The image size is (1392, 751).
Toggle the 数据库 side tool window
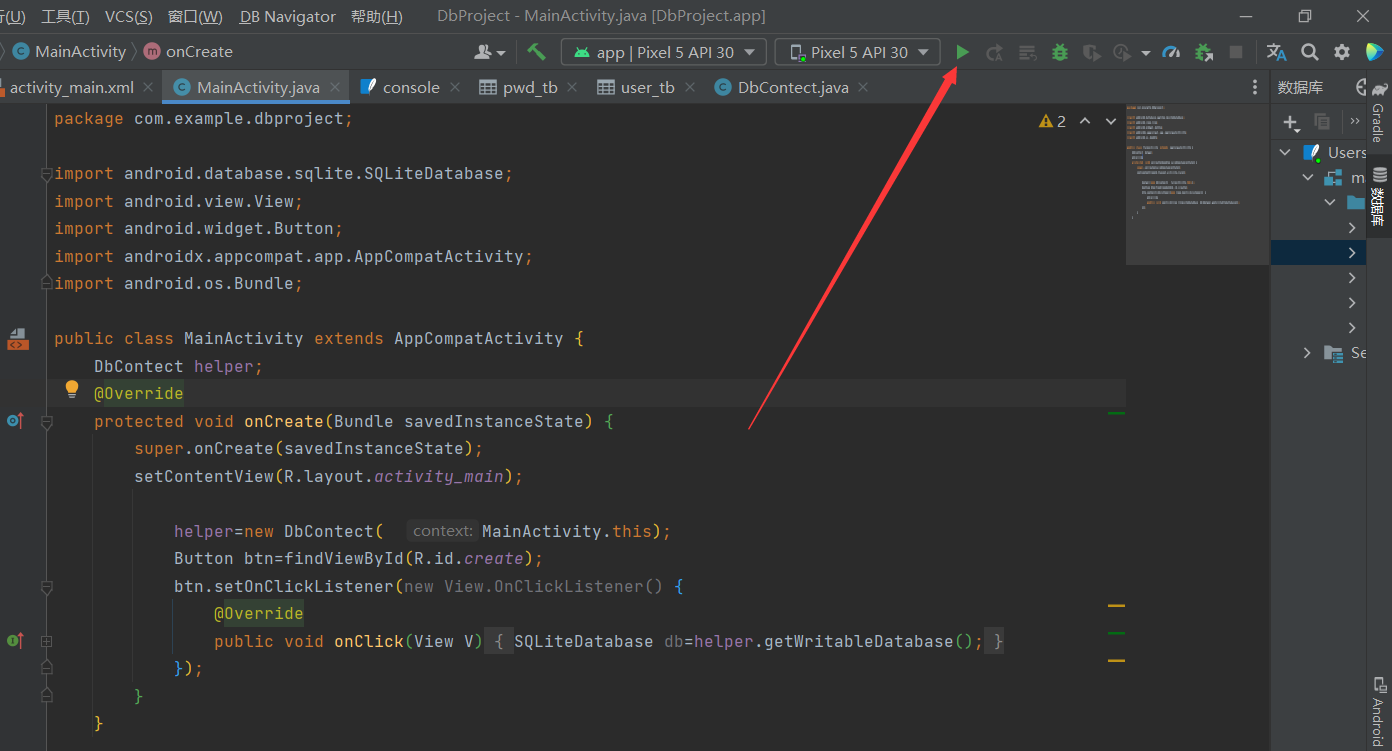coord(1379,197)
